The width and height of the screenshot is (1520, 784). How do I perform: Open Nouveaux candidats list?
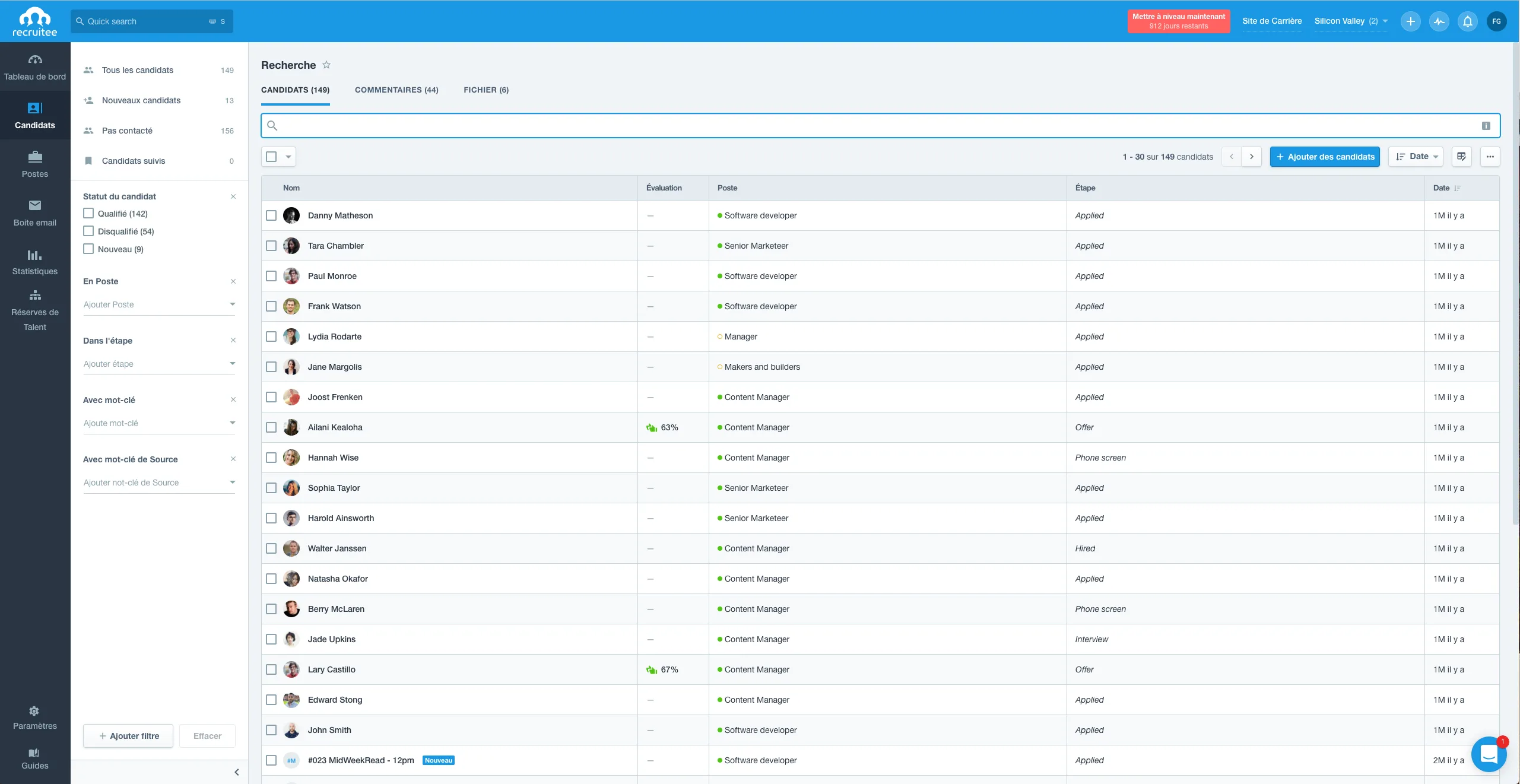[159, 100]
